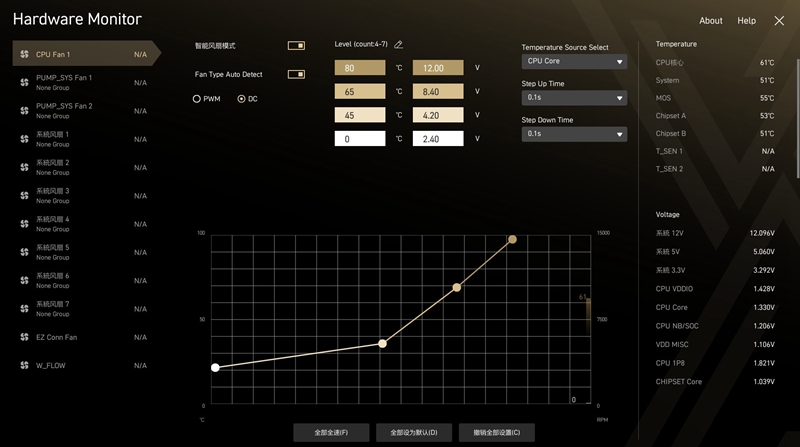Viewport: 800px width, 447px height.
Task: Click the top-right fan curve point
Action: click(x=512, y=240)
